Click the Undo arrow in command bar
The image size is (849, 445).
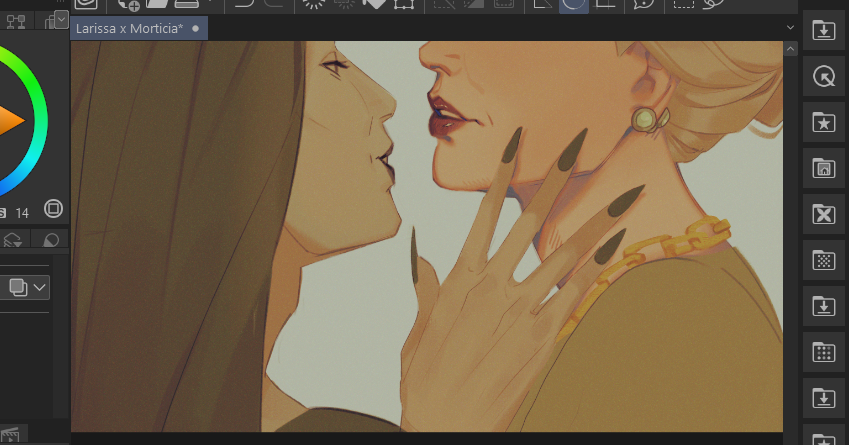[x=245, y=4]
